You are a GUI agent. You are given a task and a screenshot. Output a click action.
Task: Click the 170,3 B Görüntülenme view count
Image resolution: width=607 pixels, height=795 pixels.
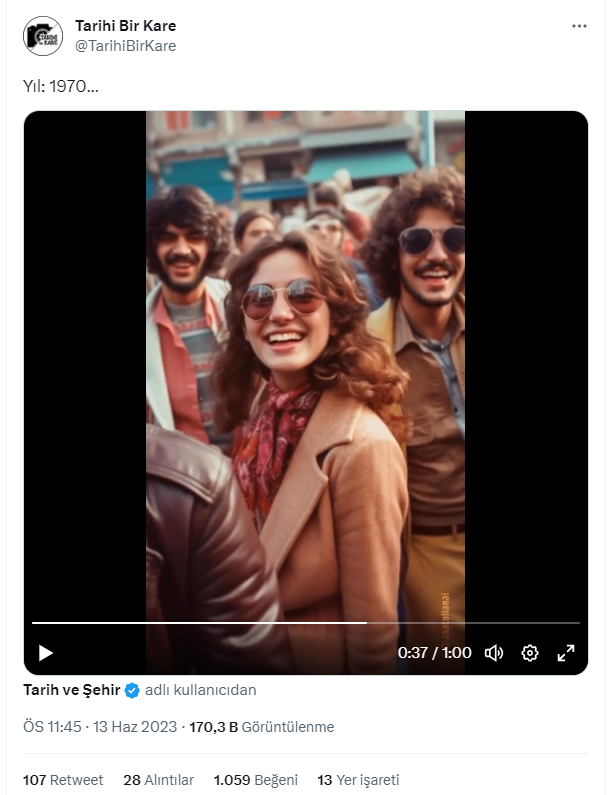pyautogui.click(x=262, y=727)
